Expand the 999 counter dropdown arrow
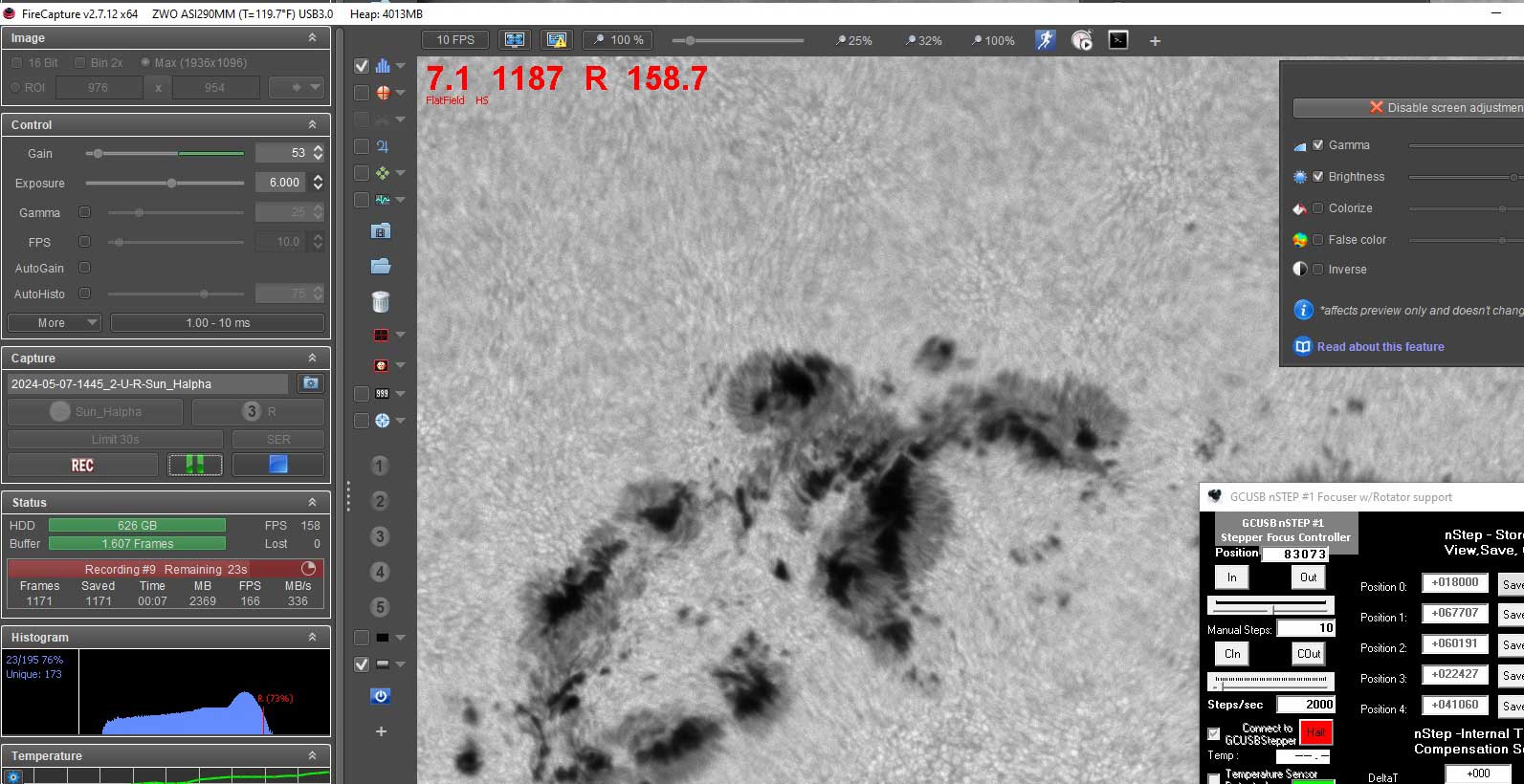This screenshot has height=784, width=1524. [401, 393]
